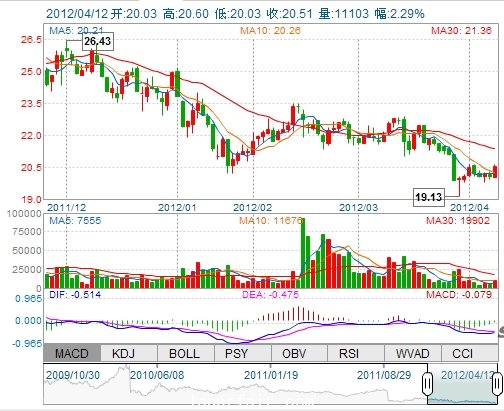Open the BOLL indicator tab
This screenshot has width=504, height=411.
tap(185, 353)
